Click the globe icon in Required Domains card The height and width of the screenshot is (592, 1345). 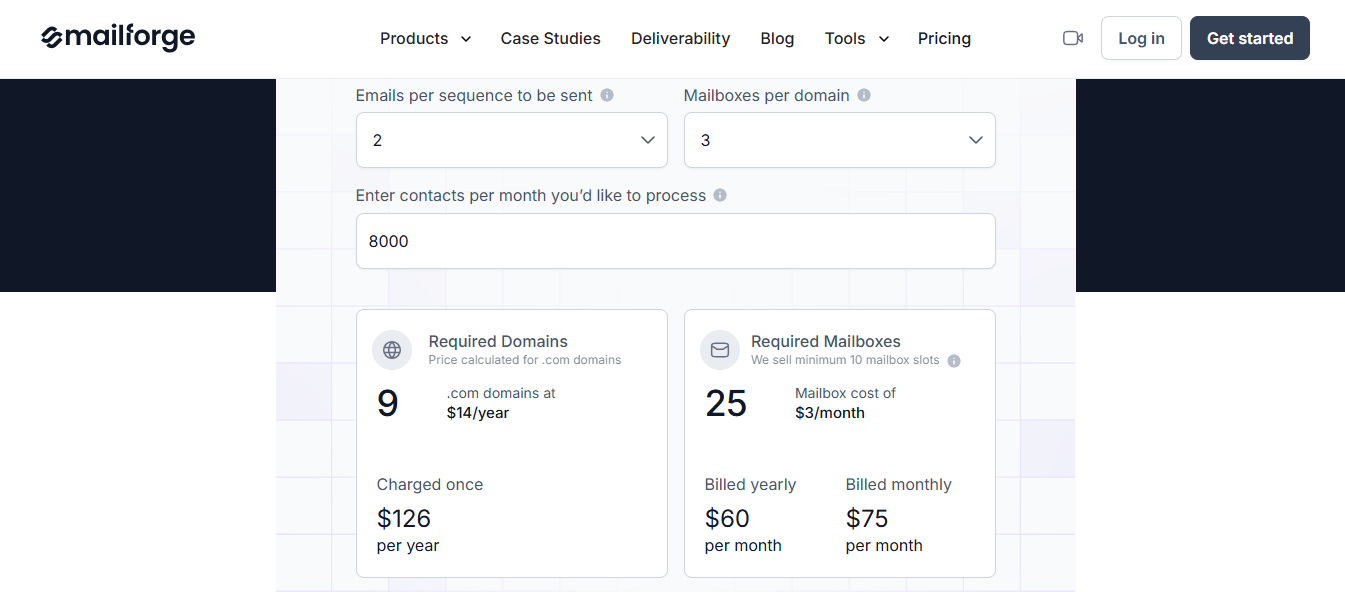[392, 350]
